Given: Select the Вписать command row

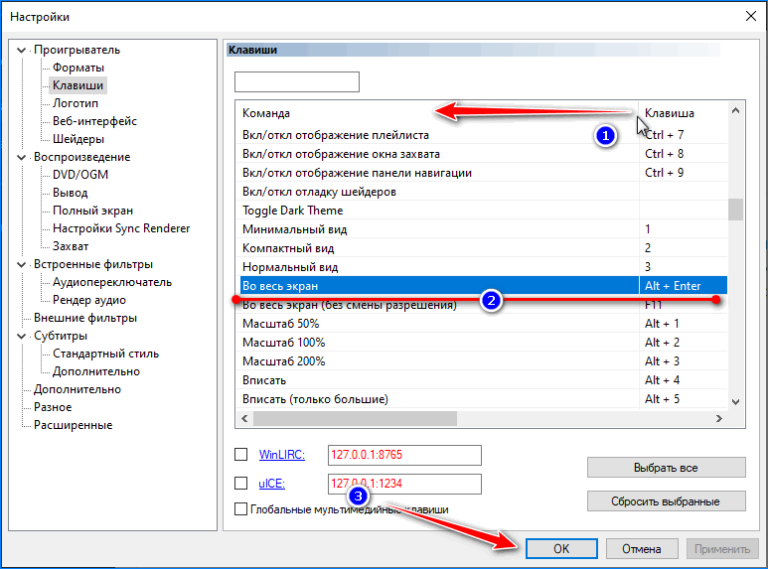Looking at the screenshot, I should coord(483,380).
